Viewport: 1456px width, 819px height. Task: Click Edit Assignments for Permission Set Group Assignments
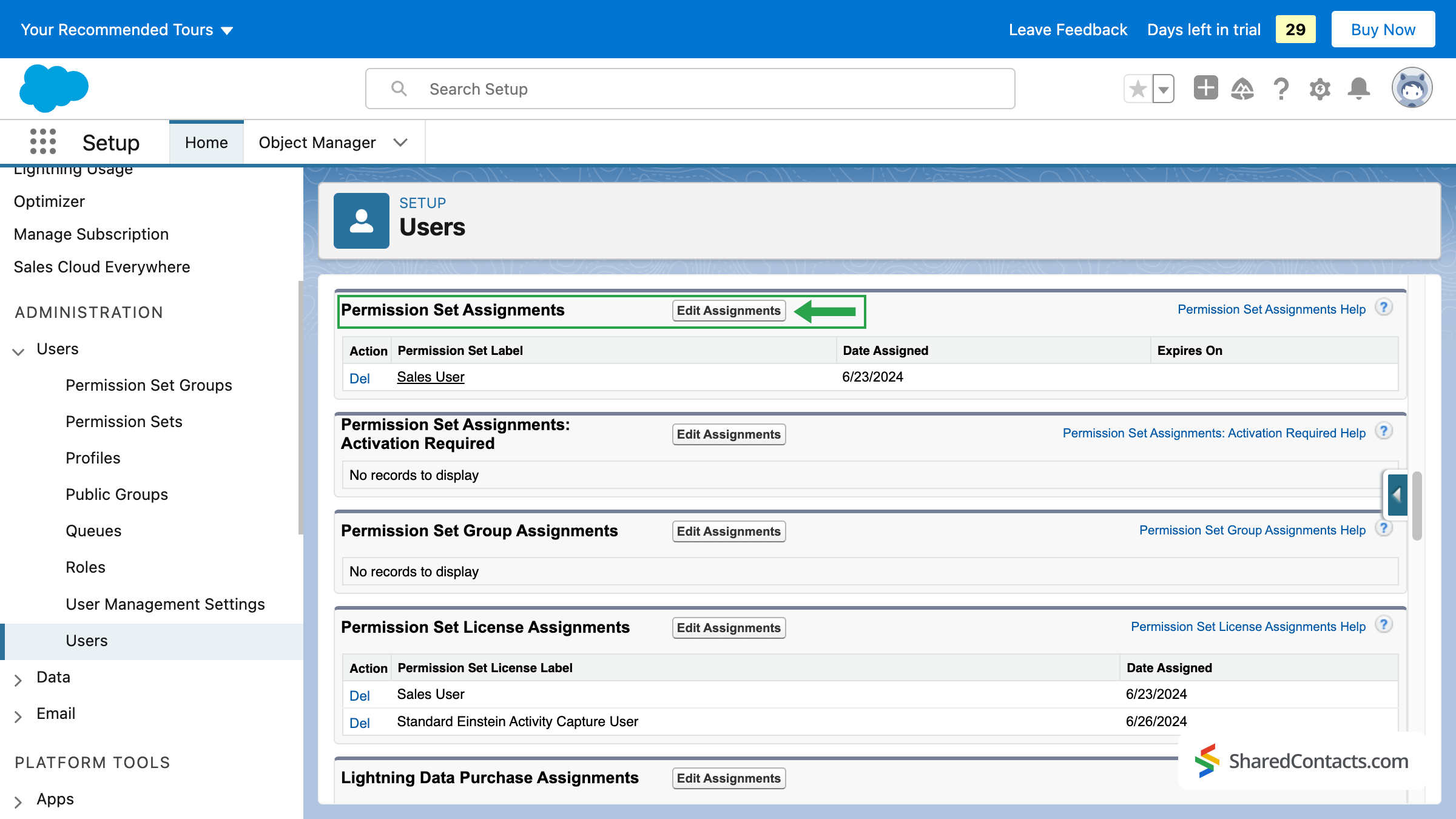click(729, 531)
